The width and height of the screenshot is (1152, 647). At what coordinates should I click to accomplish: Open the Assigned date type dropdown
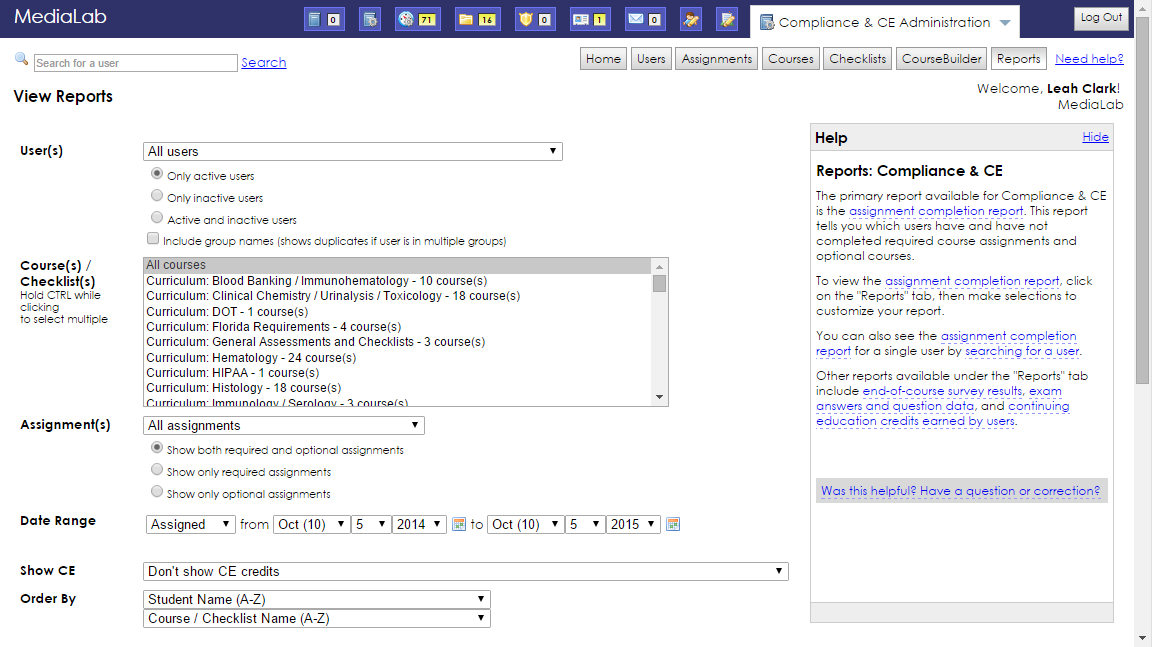(x=190, y=524)
